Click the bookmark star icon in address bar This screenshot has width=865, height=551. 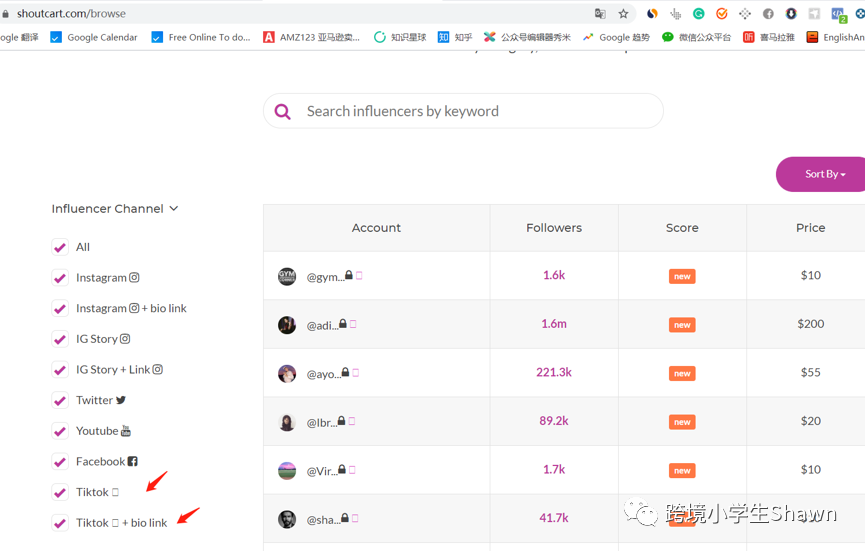pos(624,14)
